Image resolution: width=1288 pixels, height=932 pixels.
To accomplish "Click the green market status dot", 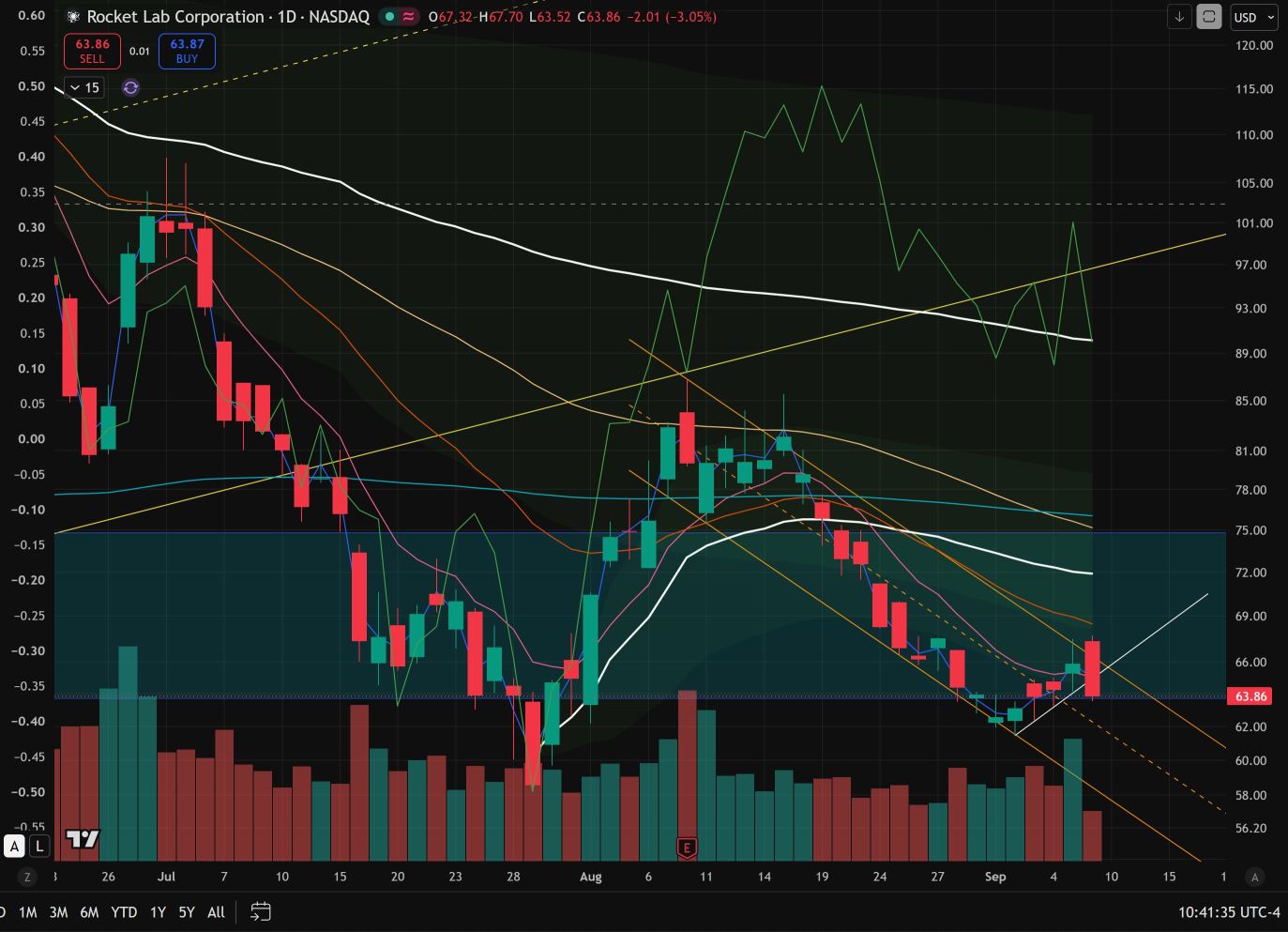I will pyautogui.click(x=389, y=17).
